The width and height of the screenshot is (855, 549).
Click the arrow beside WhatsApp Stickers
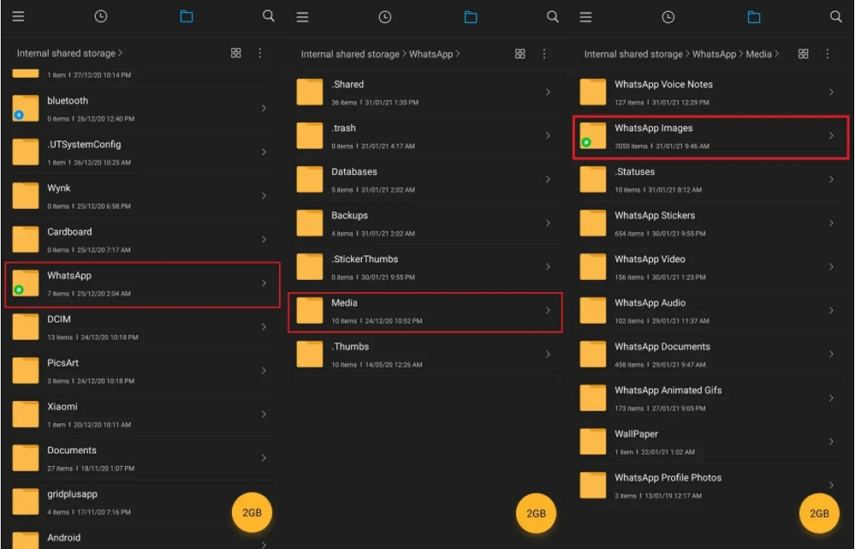click(830, 223)
